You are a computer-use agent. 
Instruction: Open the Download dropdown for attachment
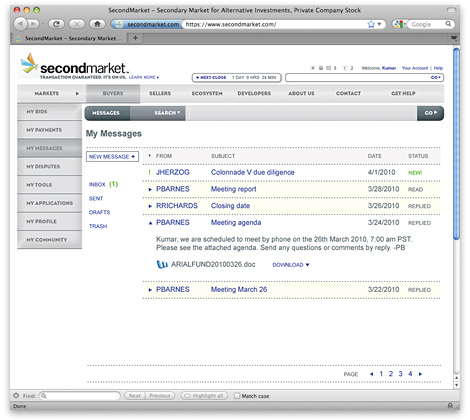tap(291, 265)
